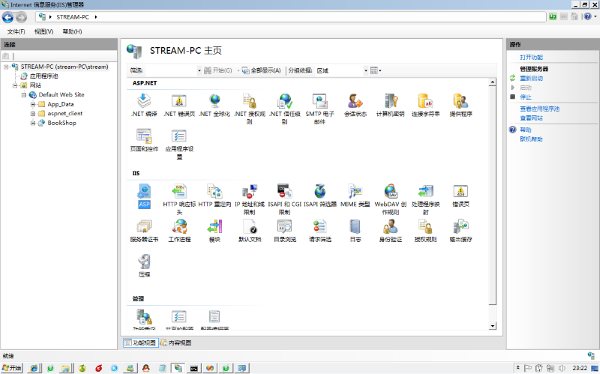Click Restart in the Actions pane

tap(531, 78)
